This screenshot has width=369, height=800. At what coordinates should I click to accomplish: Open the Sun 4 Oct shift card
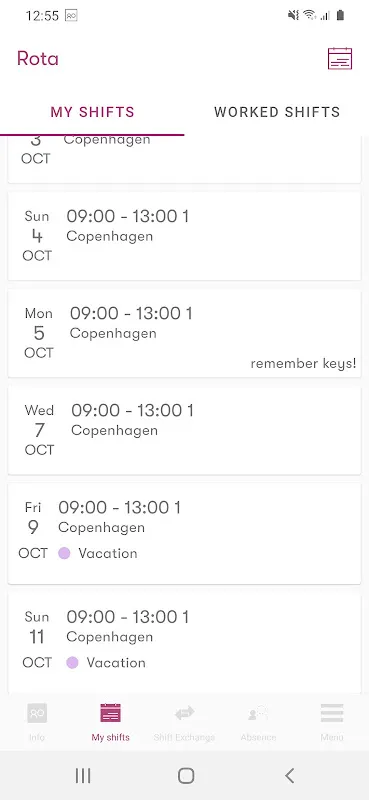pos(184,236)
